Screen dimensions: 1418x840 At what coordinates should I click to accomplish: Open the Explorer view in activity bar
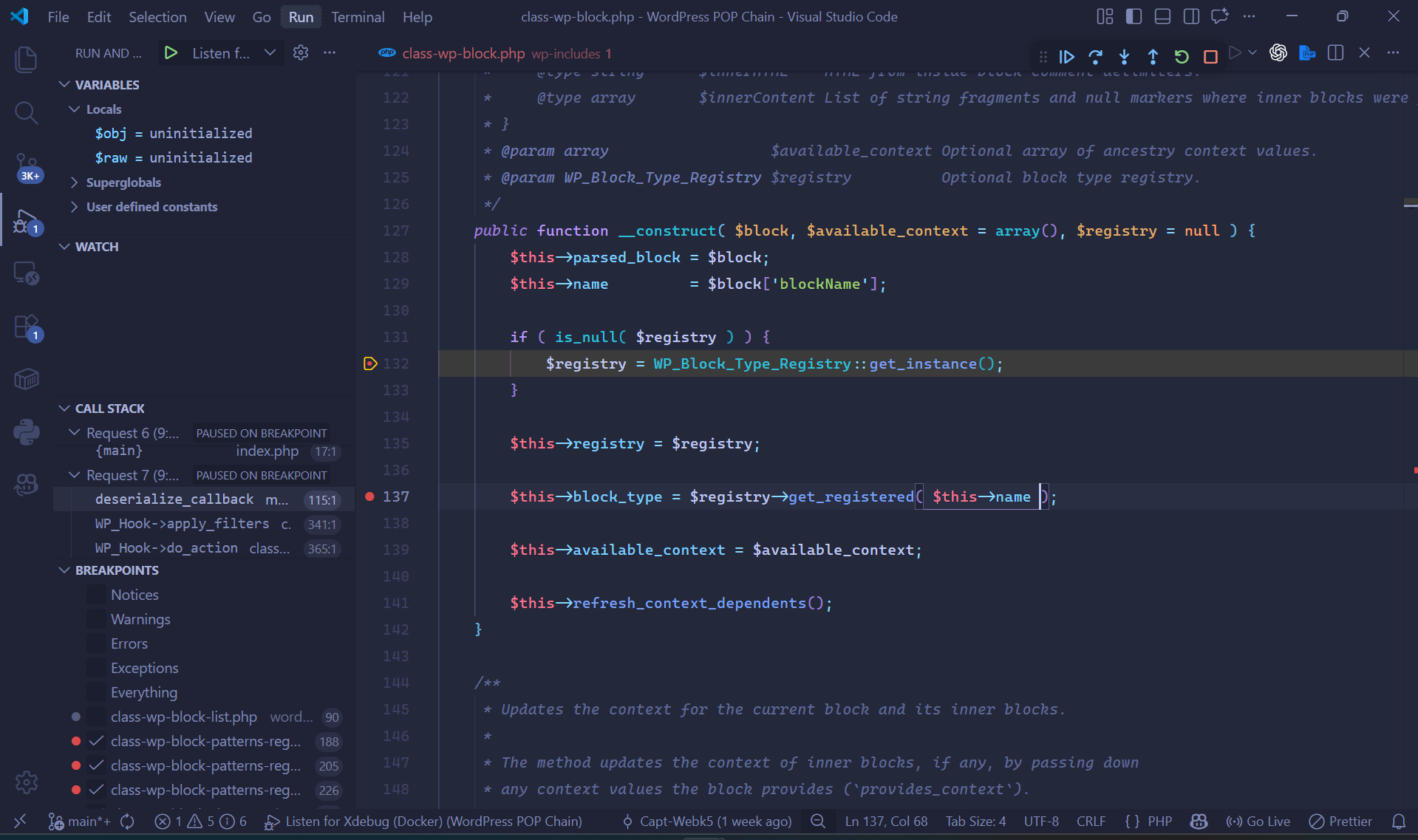tap(27, 59)
